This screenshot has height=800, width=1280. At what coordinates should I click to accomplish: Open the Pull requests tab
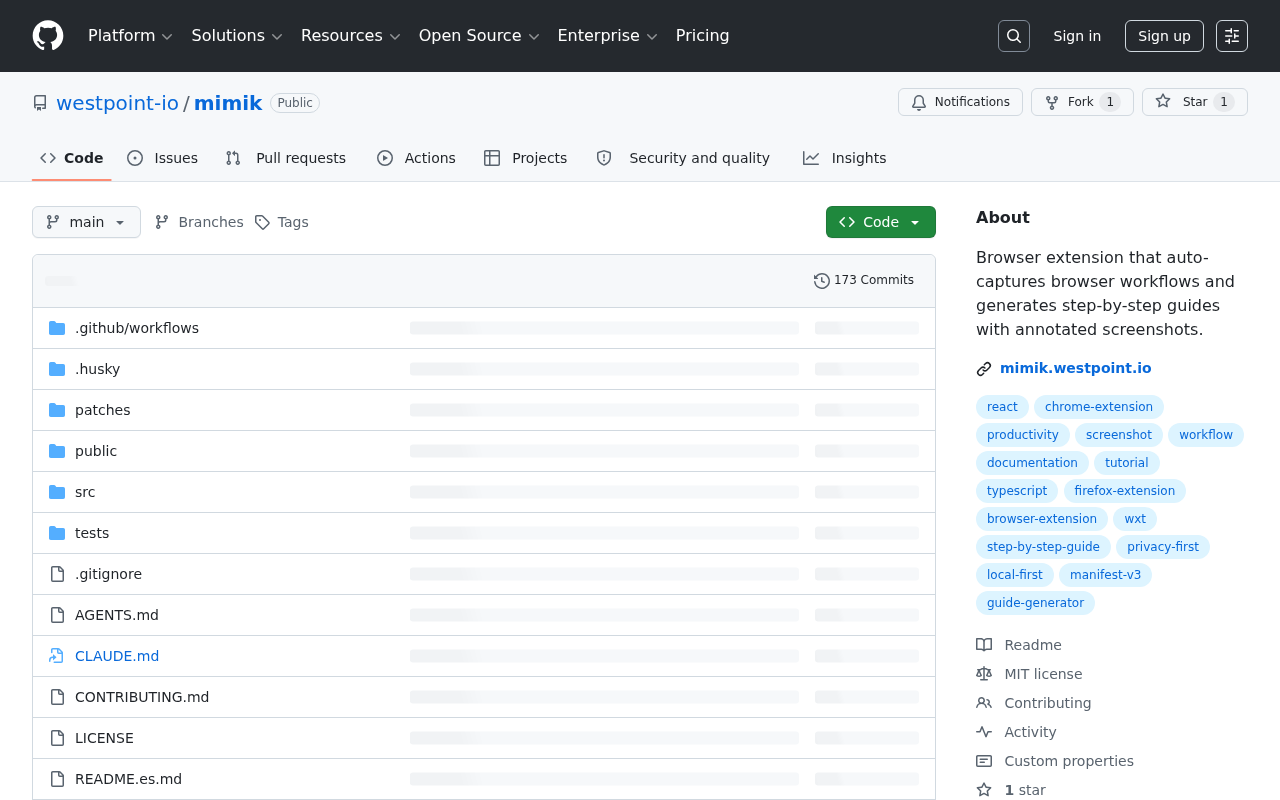286,158
